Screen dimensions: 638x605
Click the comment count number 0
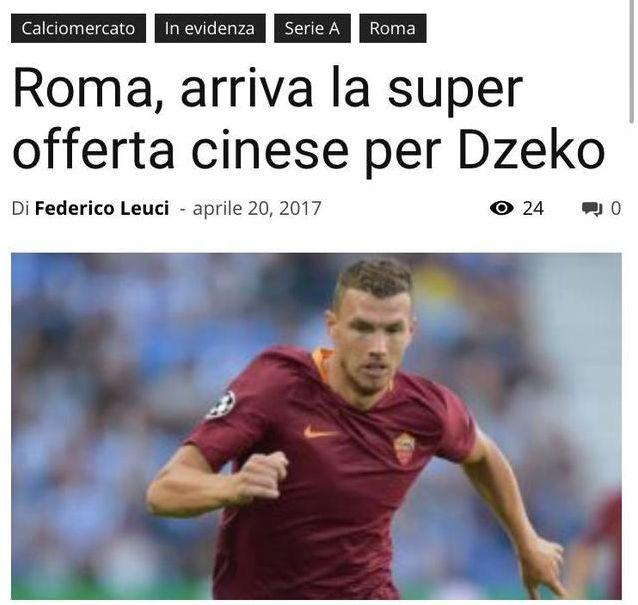coord(616,208)
